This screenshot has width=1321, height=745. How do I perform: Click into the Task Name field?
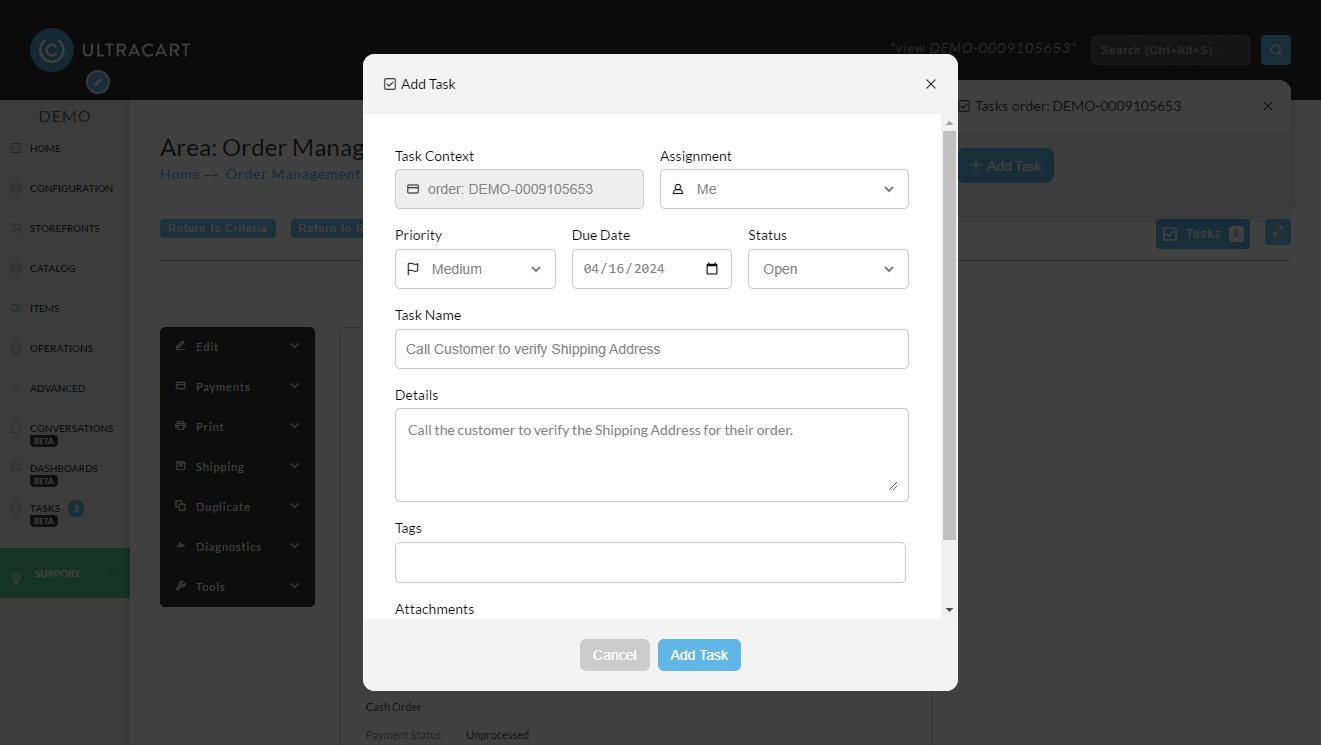point(652,349)
